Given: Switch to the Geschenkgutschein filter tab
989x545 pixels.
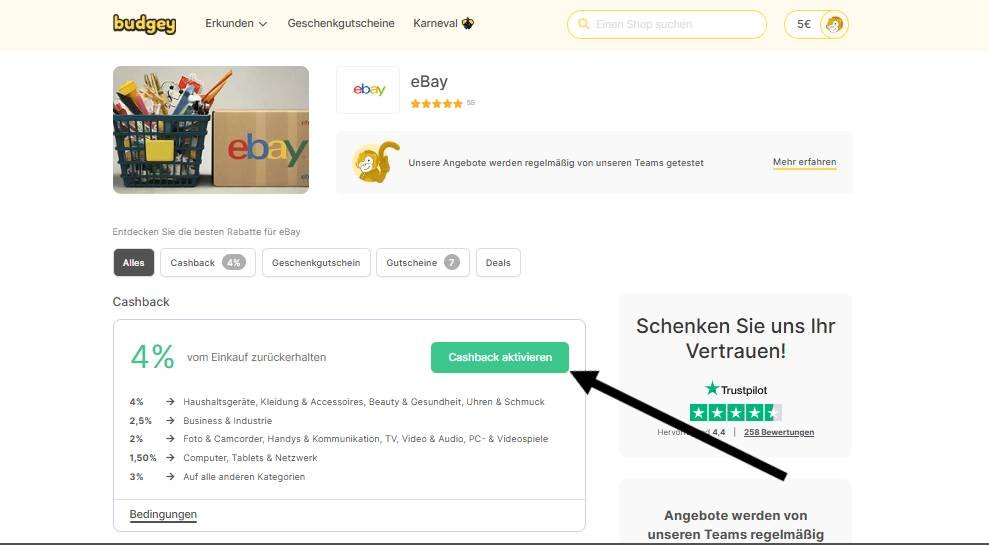Looking at the screenshot, I should tap(316, 262).
